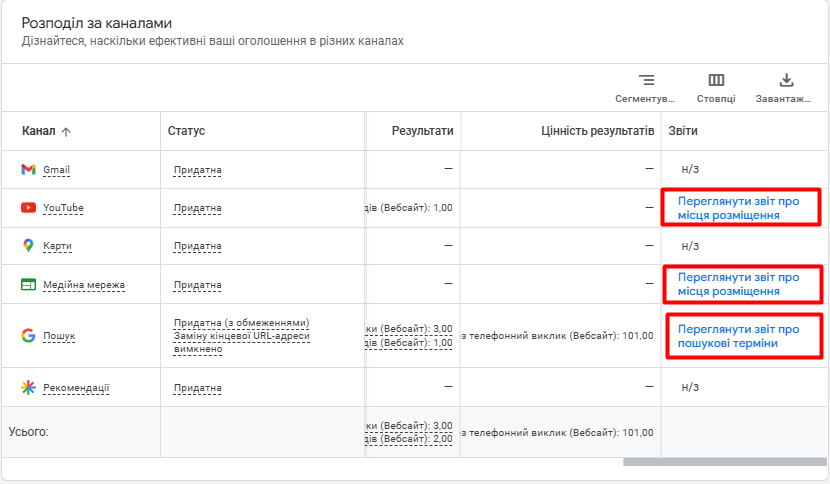This screenshot has height=484, width=830.
Task: Sort by the Канал column arrow
Action: coord(66,132)
